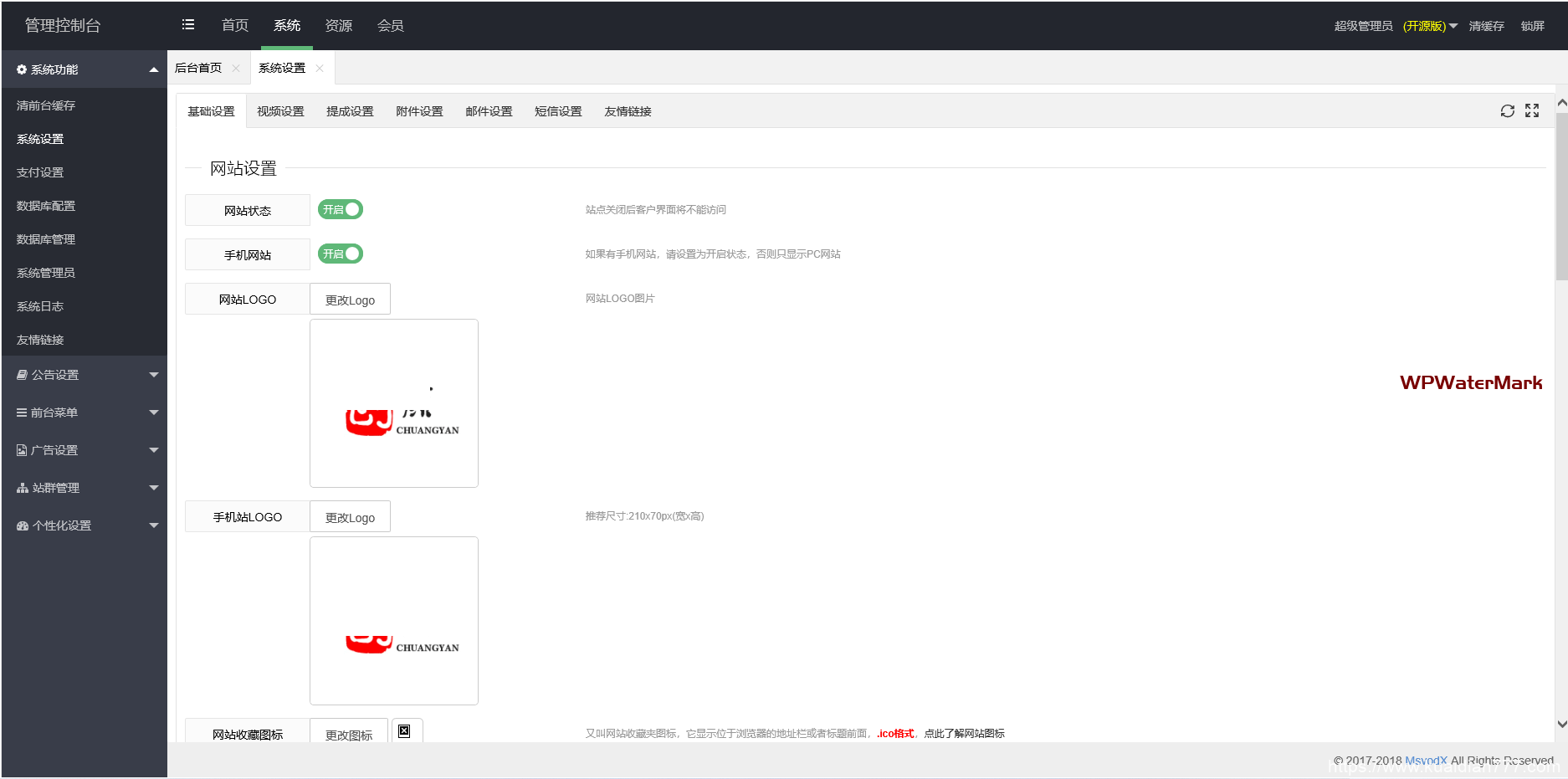
Task: Click the favicon preview image icon
Action: pos(404,731)
